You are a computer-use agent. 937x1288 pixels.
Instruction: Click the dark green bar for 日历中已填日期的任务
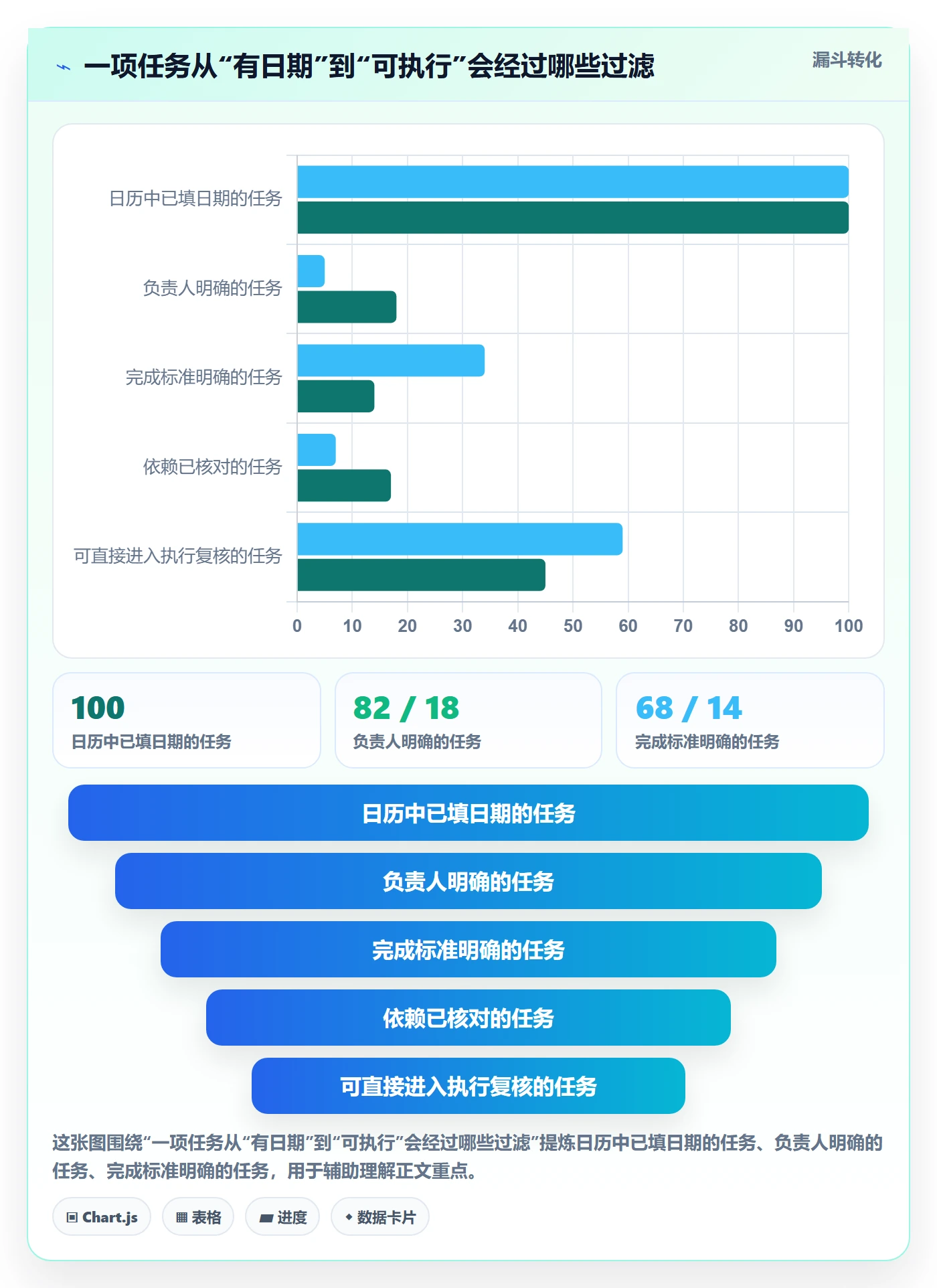point(573,218)
